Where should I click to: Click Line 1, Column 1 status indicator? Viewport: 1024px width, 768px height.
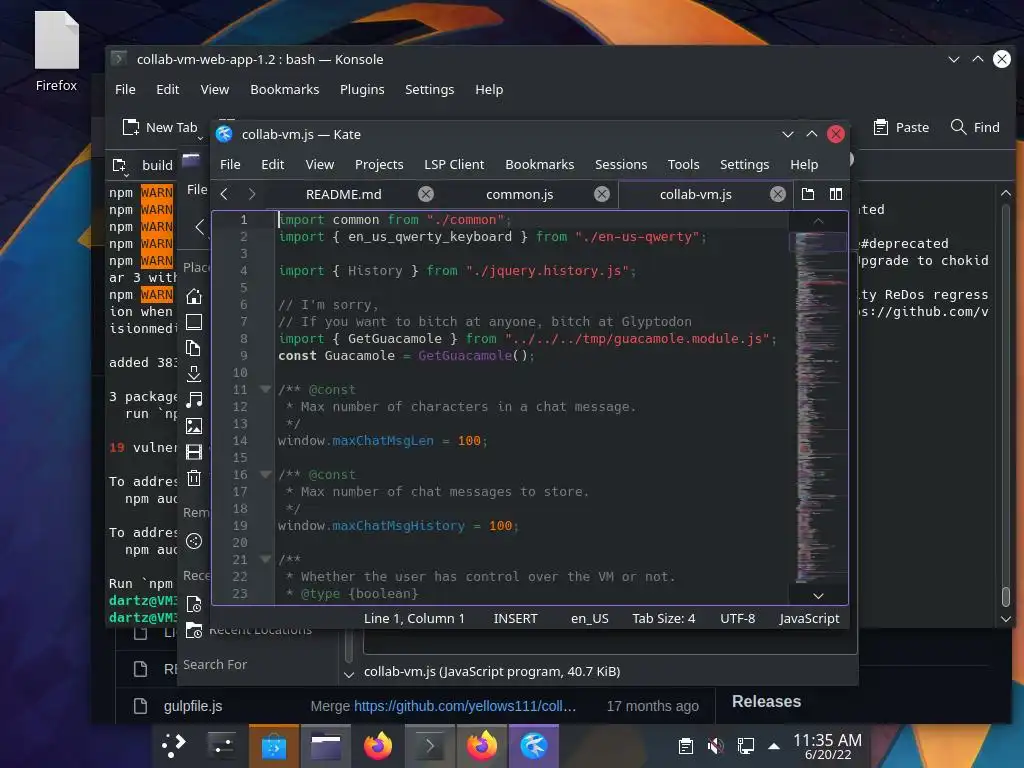(x=414, y=618)
